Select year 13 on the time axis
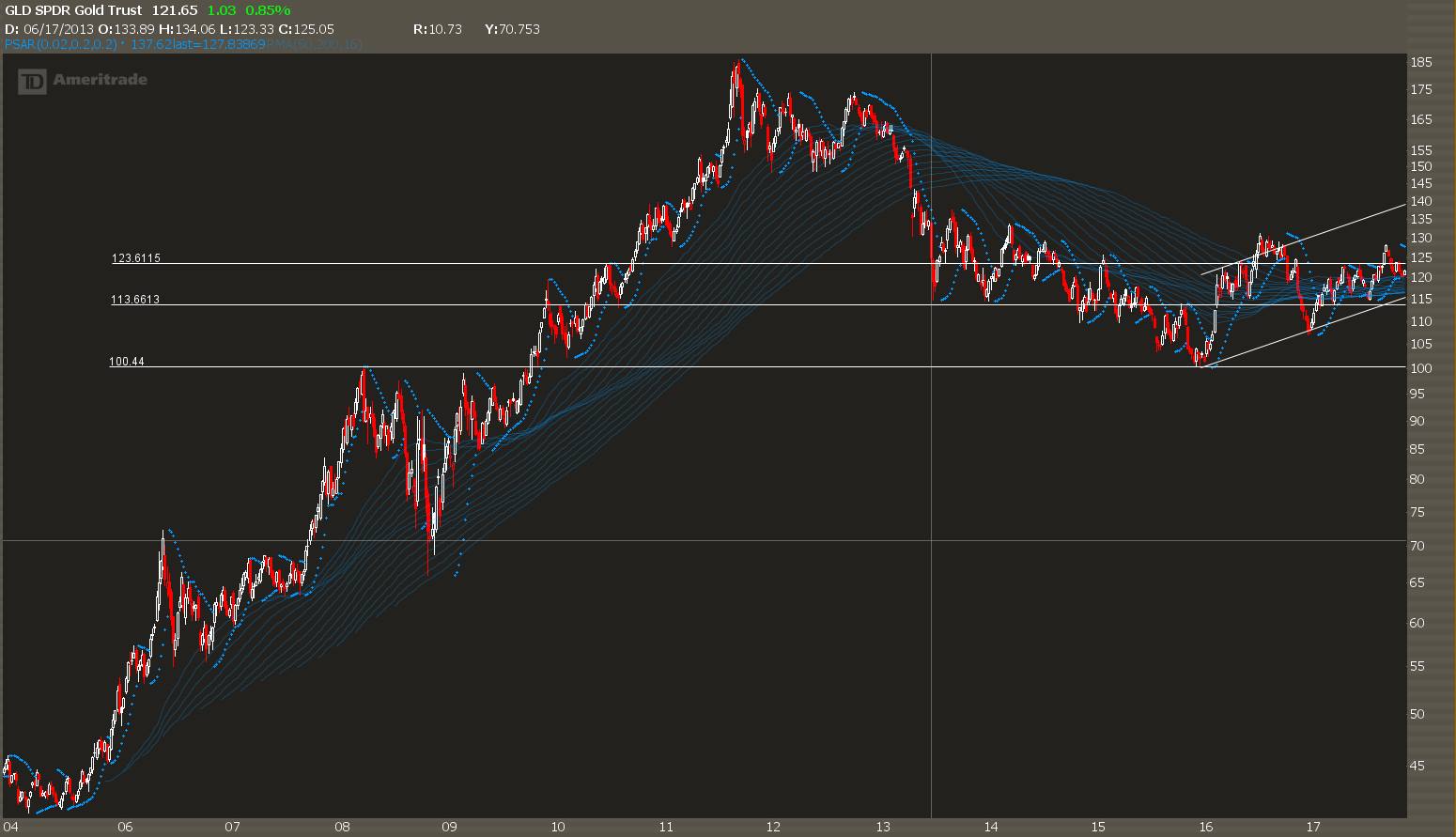This screenshot has height=837, width=1456. (x=882, y=828)
